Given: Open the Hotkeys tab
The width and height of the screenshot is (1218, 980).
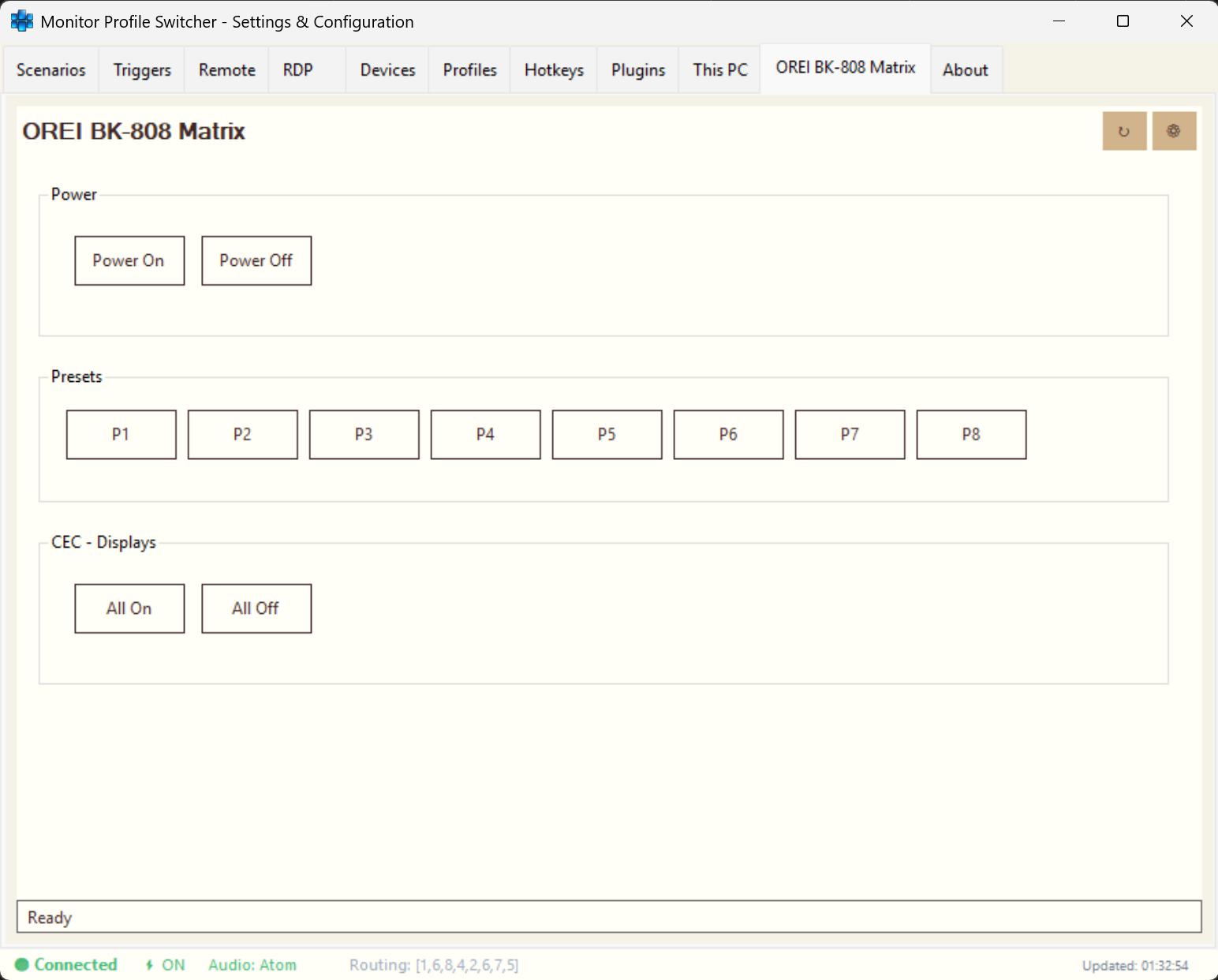Looking at the screenshot, I should click(553, 69).
